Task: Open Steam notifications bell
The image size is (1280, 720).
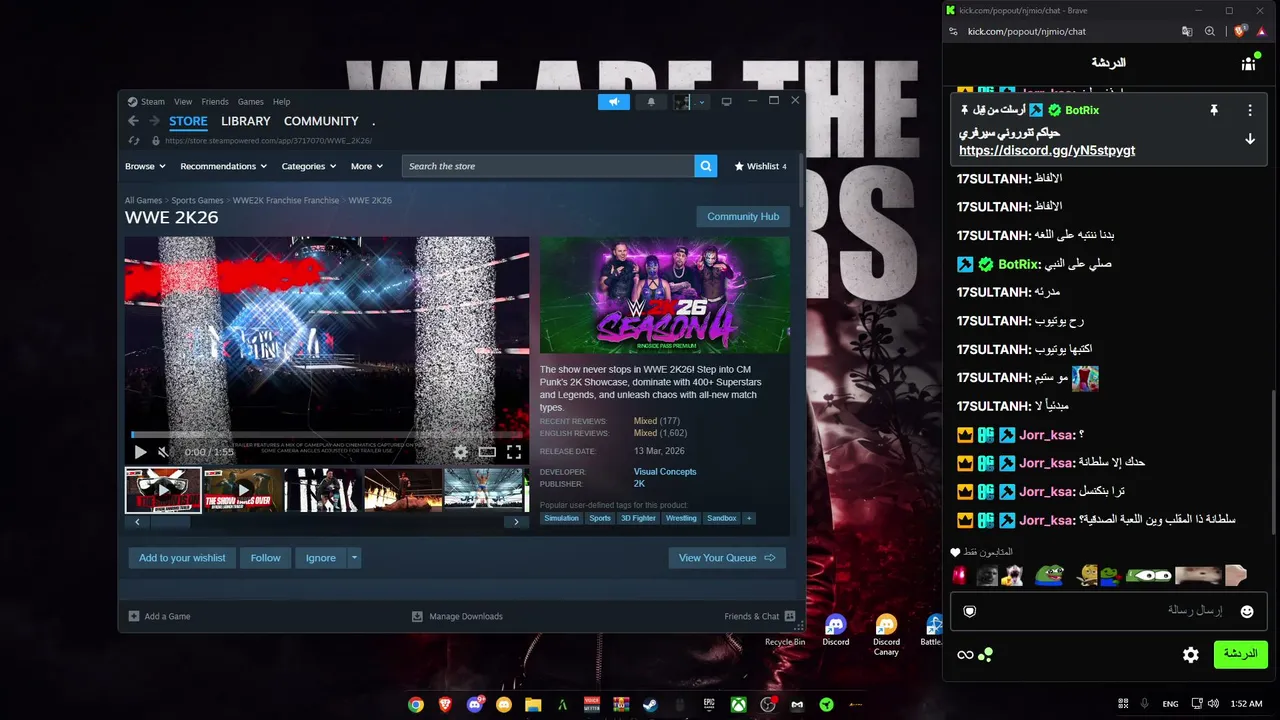Action: pyautogui.click(x=651, y=102)
